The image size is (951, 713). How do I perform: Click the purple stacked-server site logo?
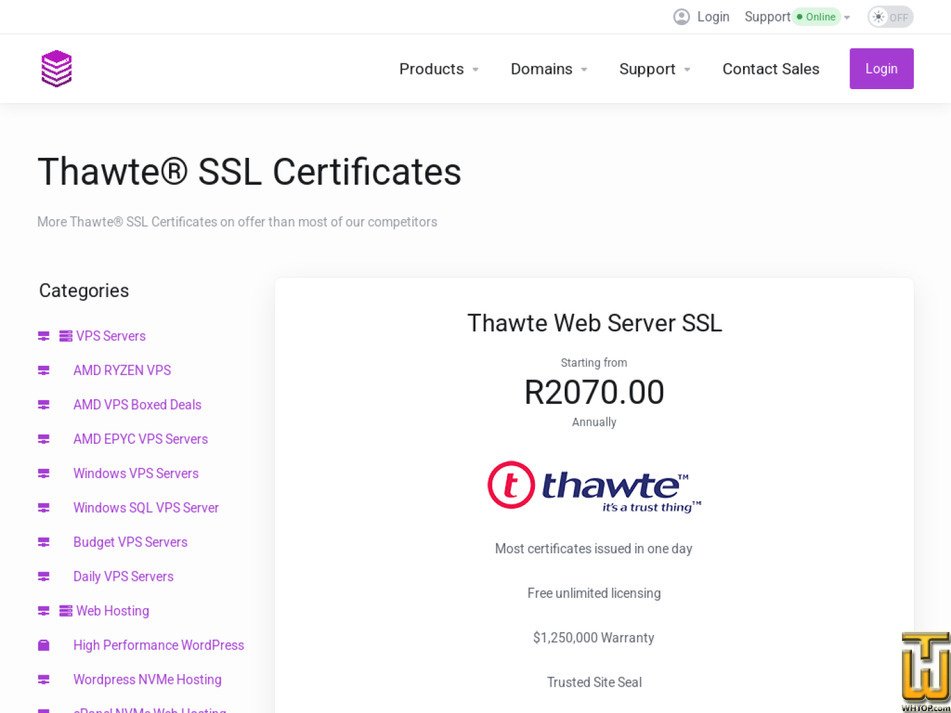56,69
